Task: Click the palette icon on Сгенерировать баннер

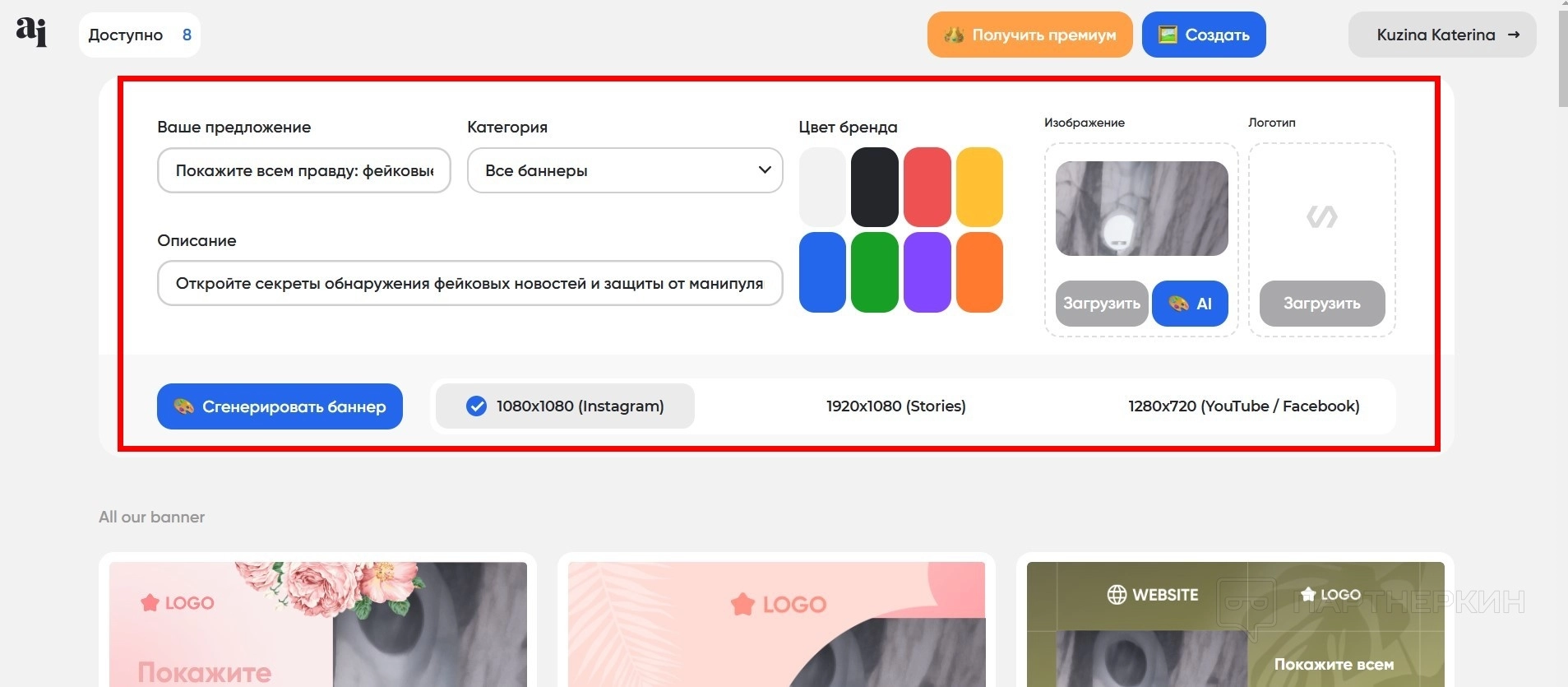Action: [x=184, y=406]
